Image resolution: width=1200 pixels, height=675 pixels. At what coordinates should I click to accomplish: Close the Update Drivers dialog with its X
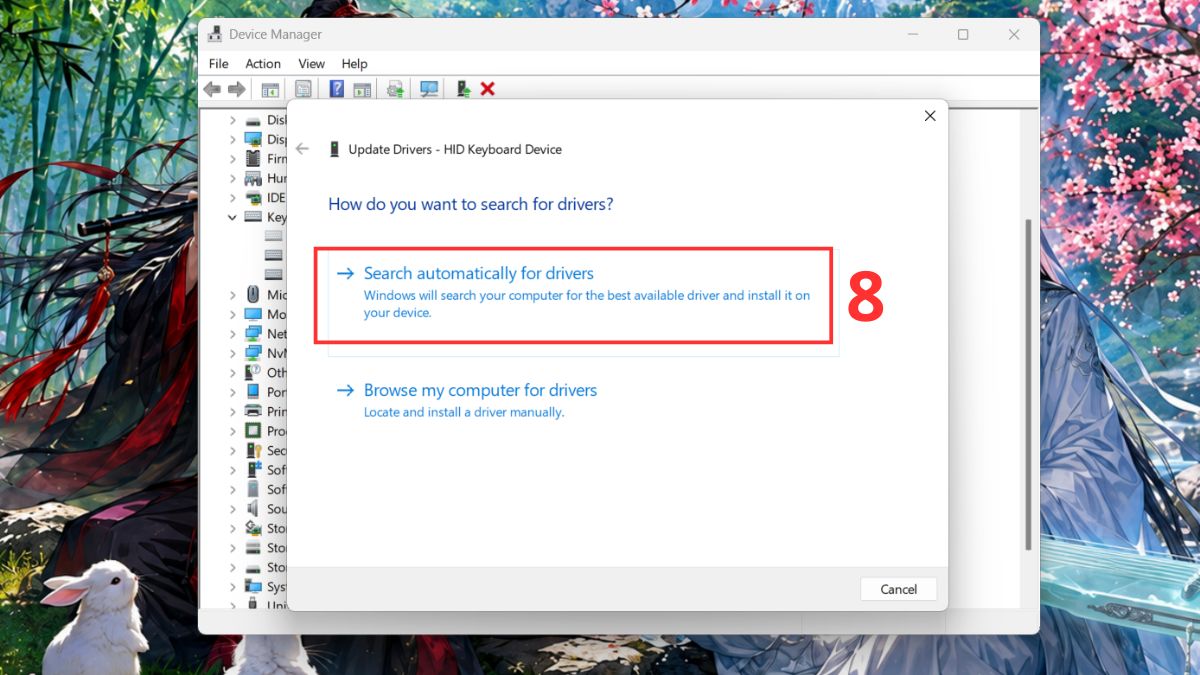point(930,116)
